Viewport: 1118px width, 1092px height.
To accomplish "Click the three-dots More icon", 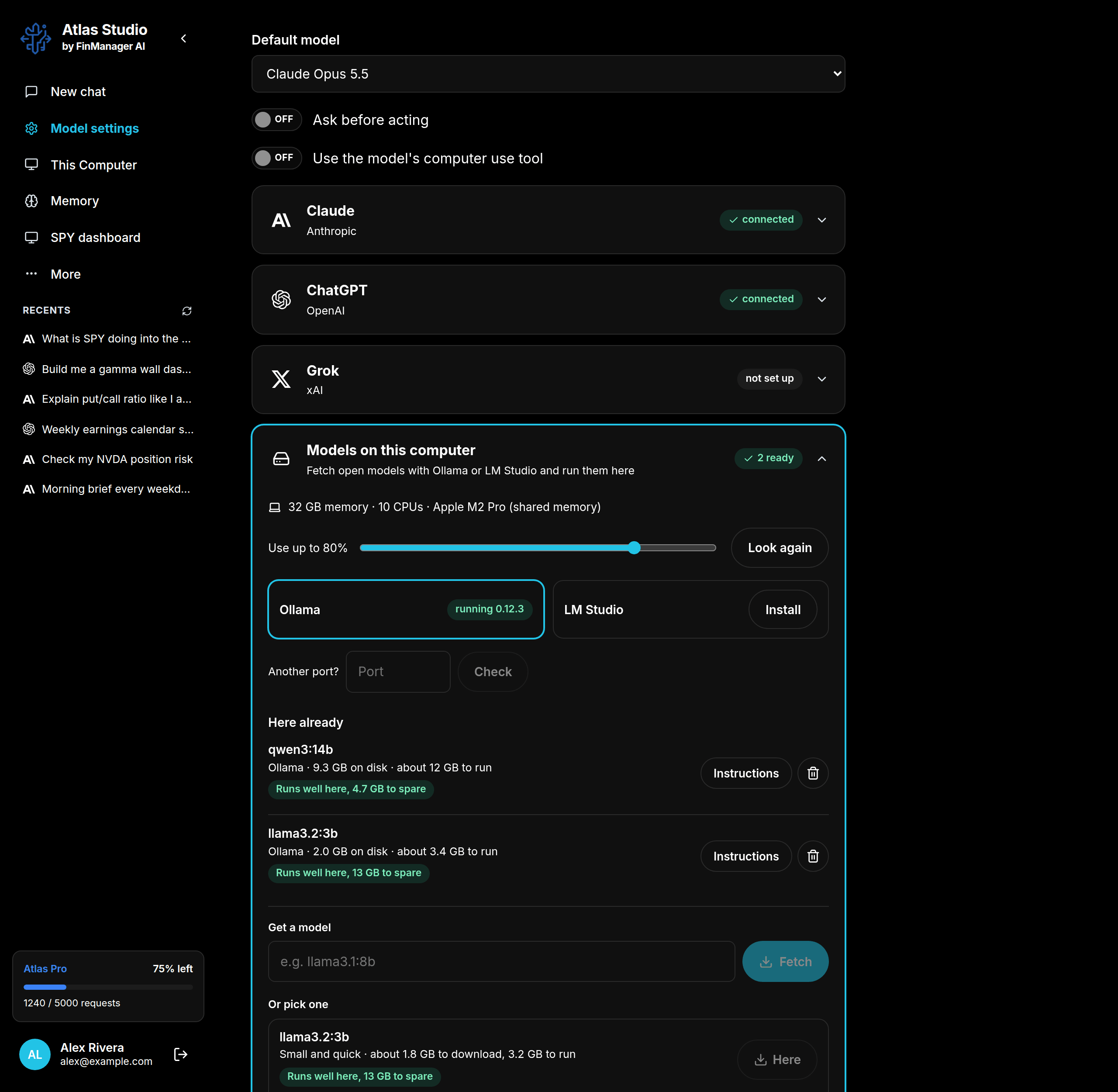I will click(x=31, y=273).
